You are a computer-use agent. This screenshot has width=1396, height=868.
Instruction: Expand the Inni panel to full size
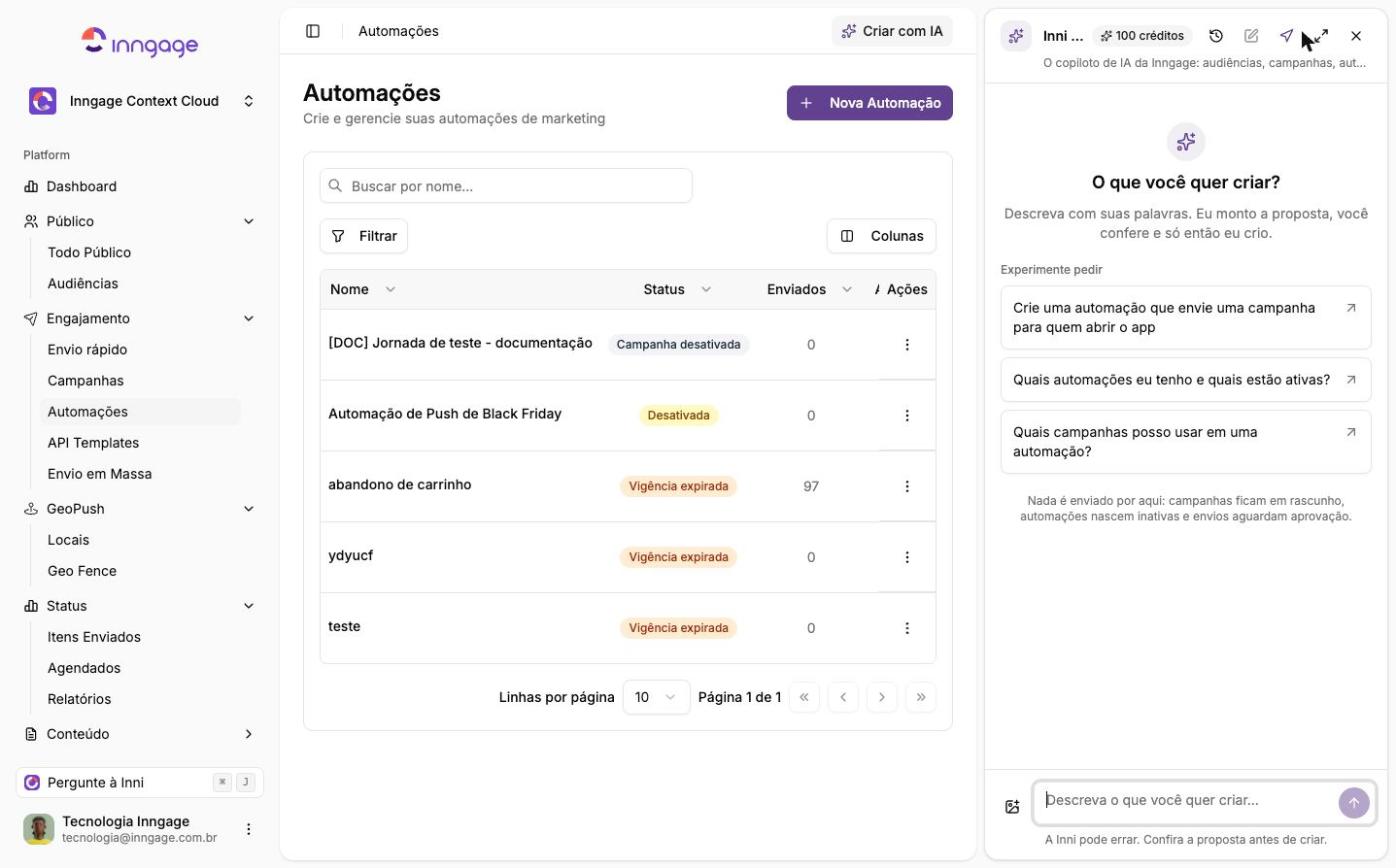click(x=1321, y=36)
